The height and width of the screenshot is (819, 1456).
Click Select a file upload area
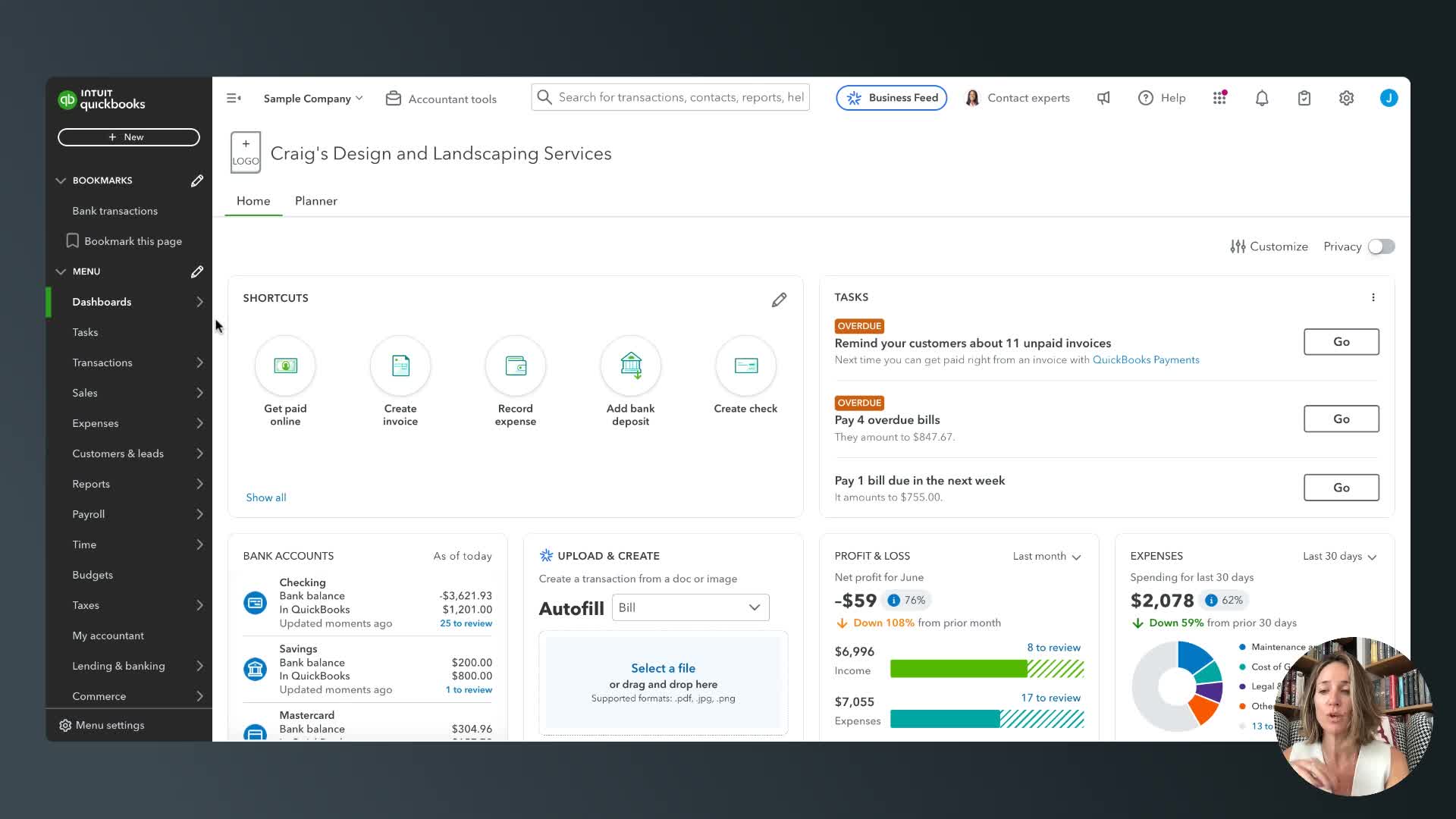point(664,682)
